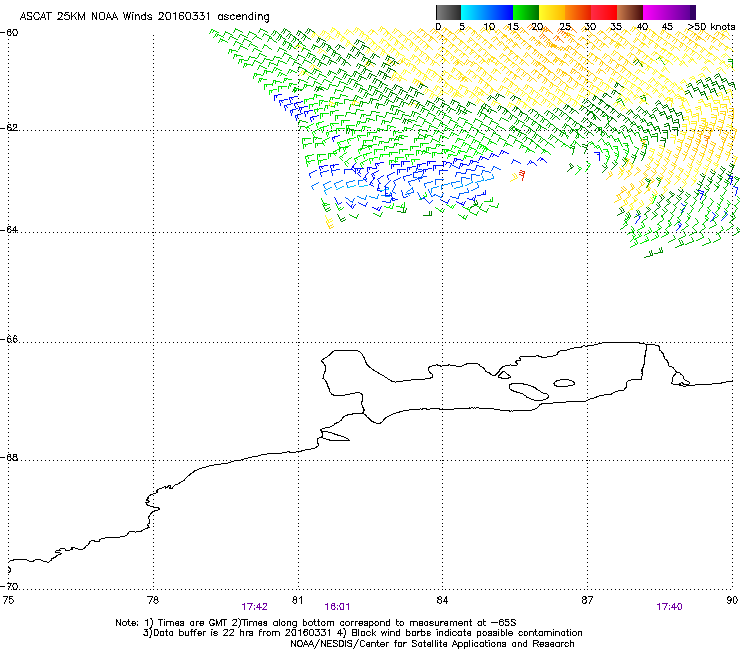
Task: Click the longitude label '90'
Action: (x=732, y=600)
